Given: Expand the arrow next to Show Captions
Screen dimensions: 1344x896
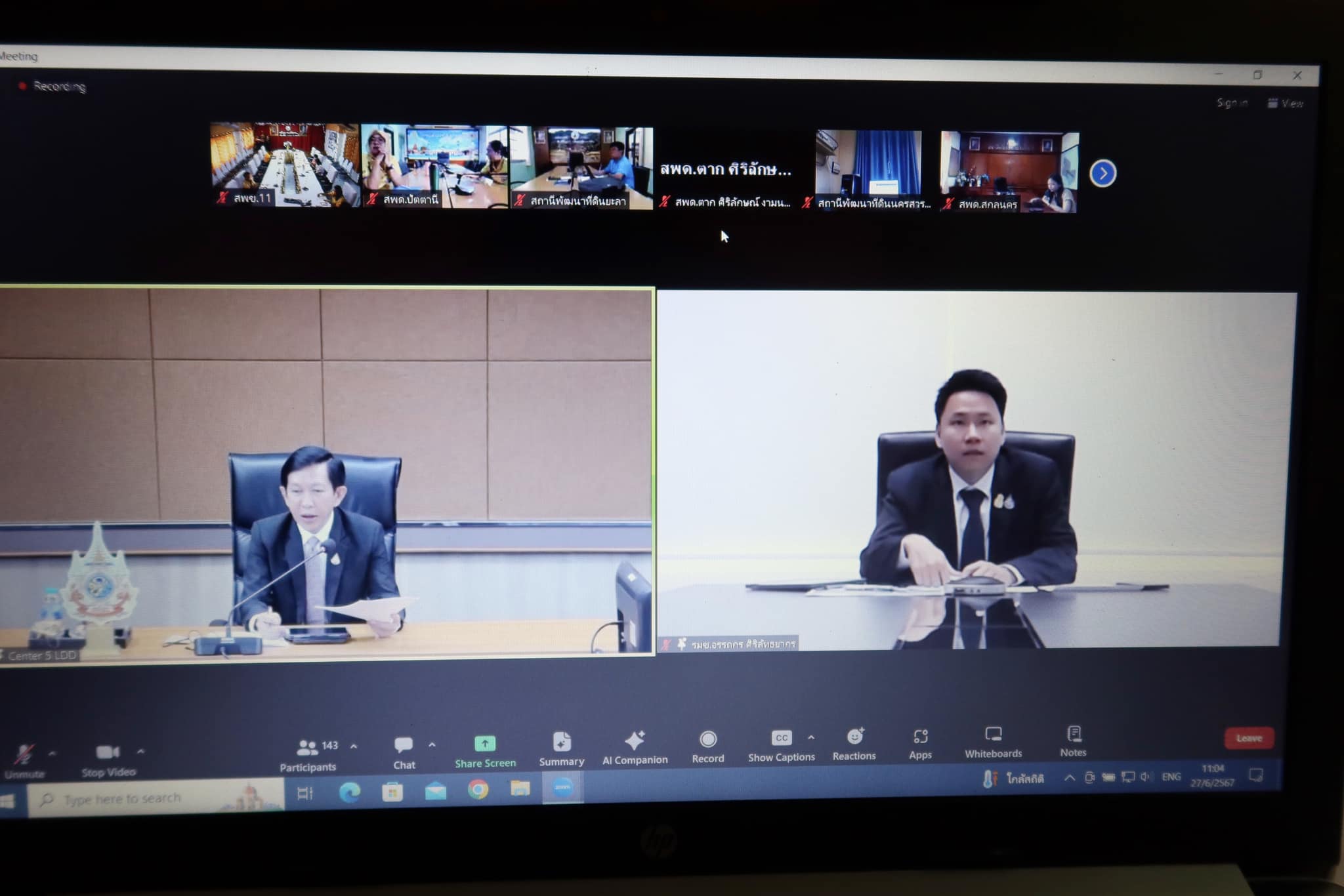Looking at the screenshot, I should tap(811, 738).
